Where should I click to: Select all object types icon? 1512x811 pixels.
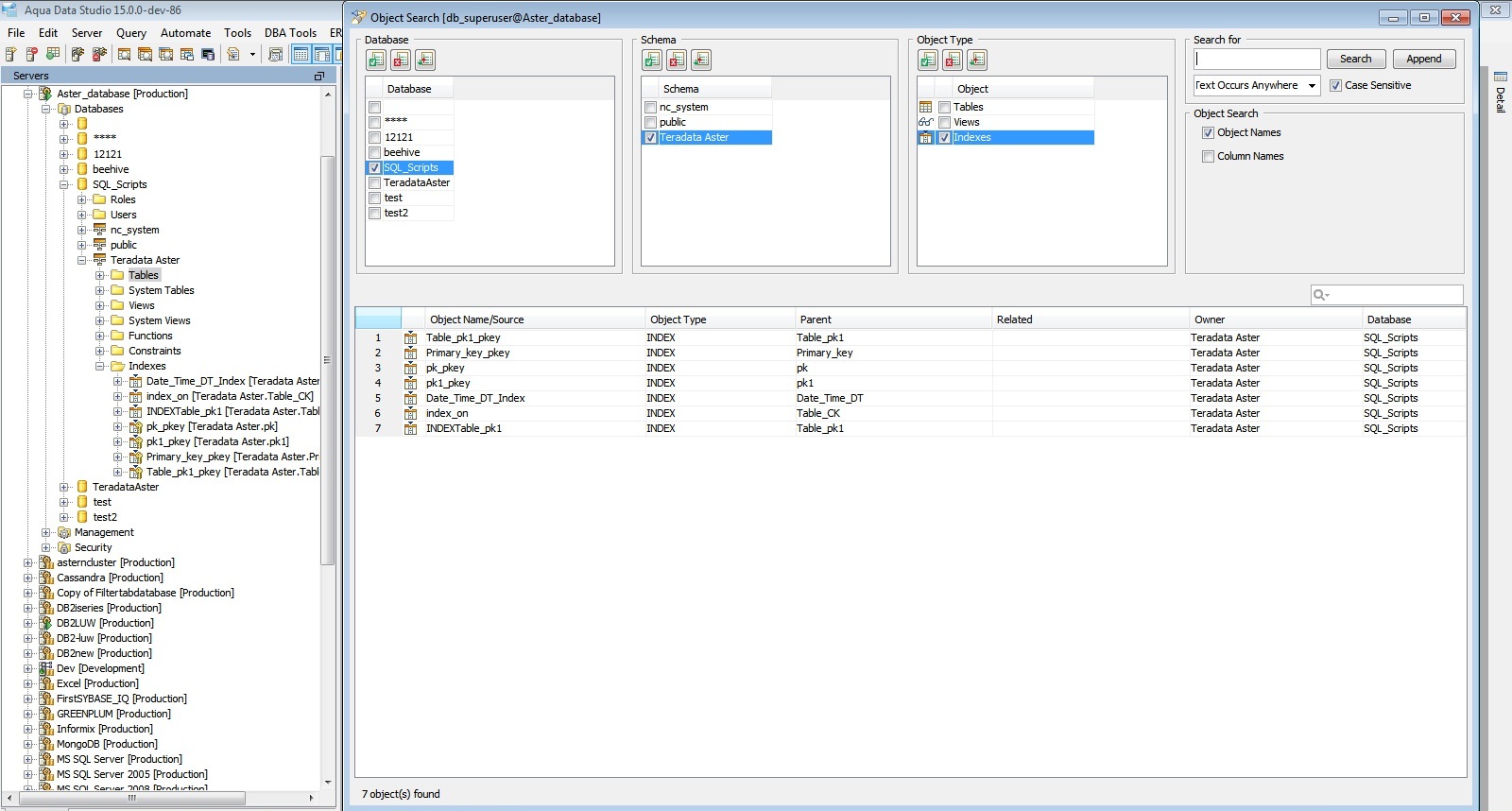pyautogui.click(x=928, y=60)
